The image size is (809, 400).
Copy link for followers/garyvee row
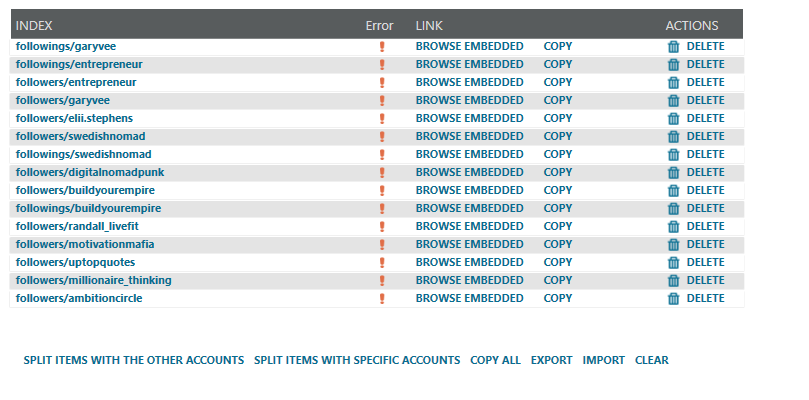coord(558,101)
